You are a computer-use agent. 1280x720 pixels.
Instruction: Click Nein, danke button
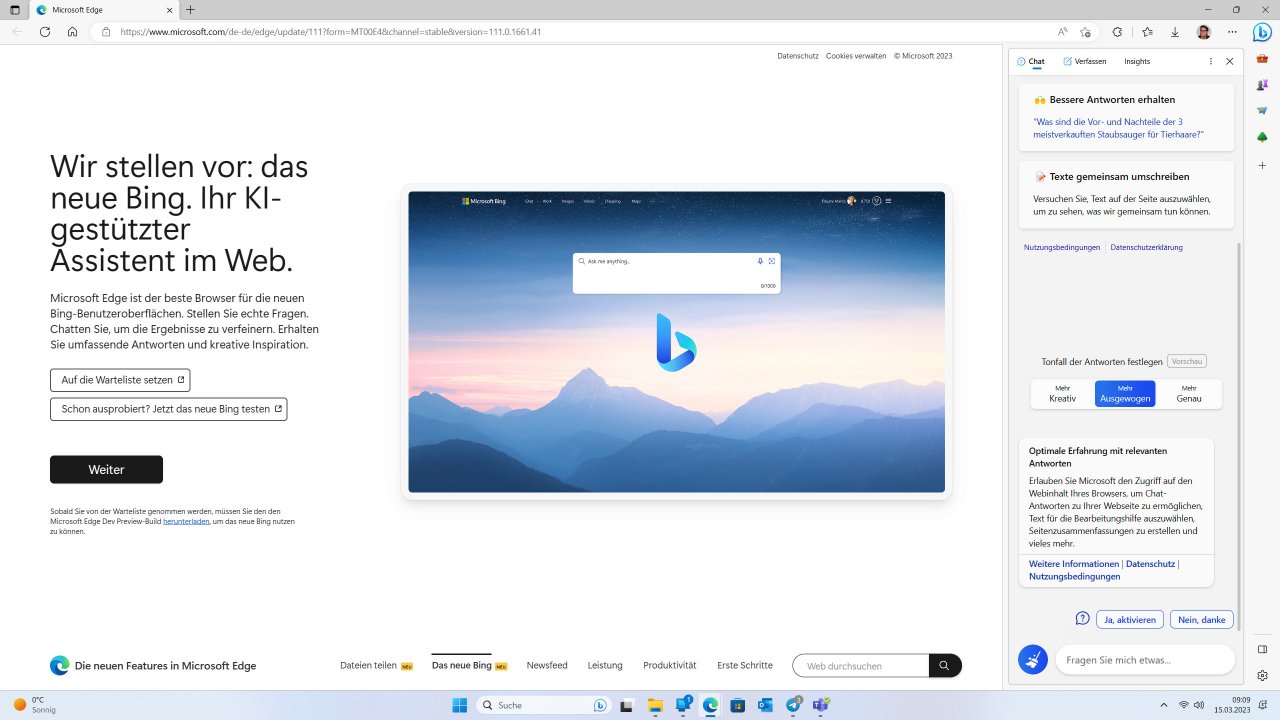pyautogui.click(x=1202, y=620)
